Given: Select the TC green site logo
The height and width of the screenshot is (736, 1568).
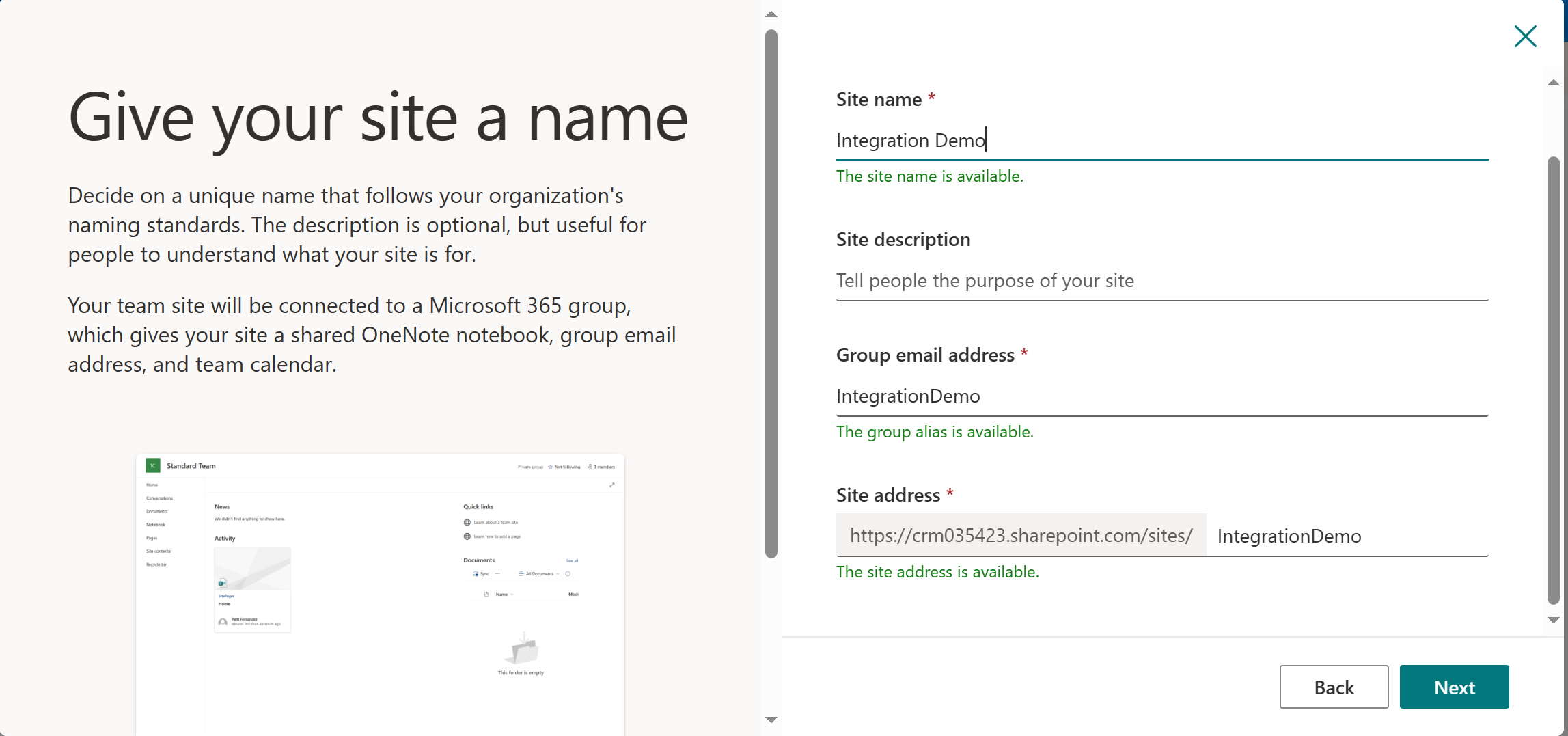Looking at the screenshot, I should pyautogui.click(x=153, y=465).
